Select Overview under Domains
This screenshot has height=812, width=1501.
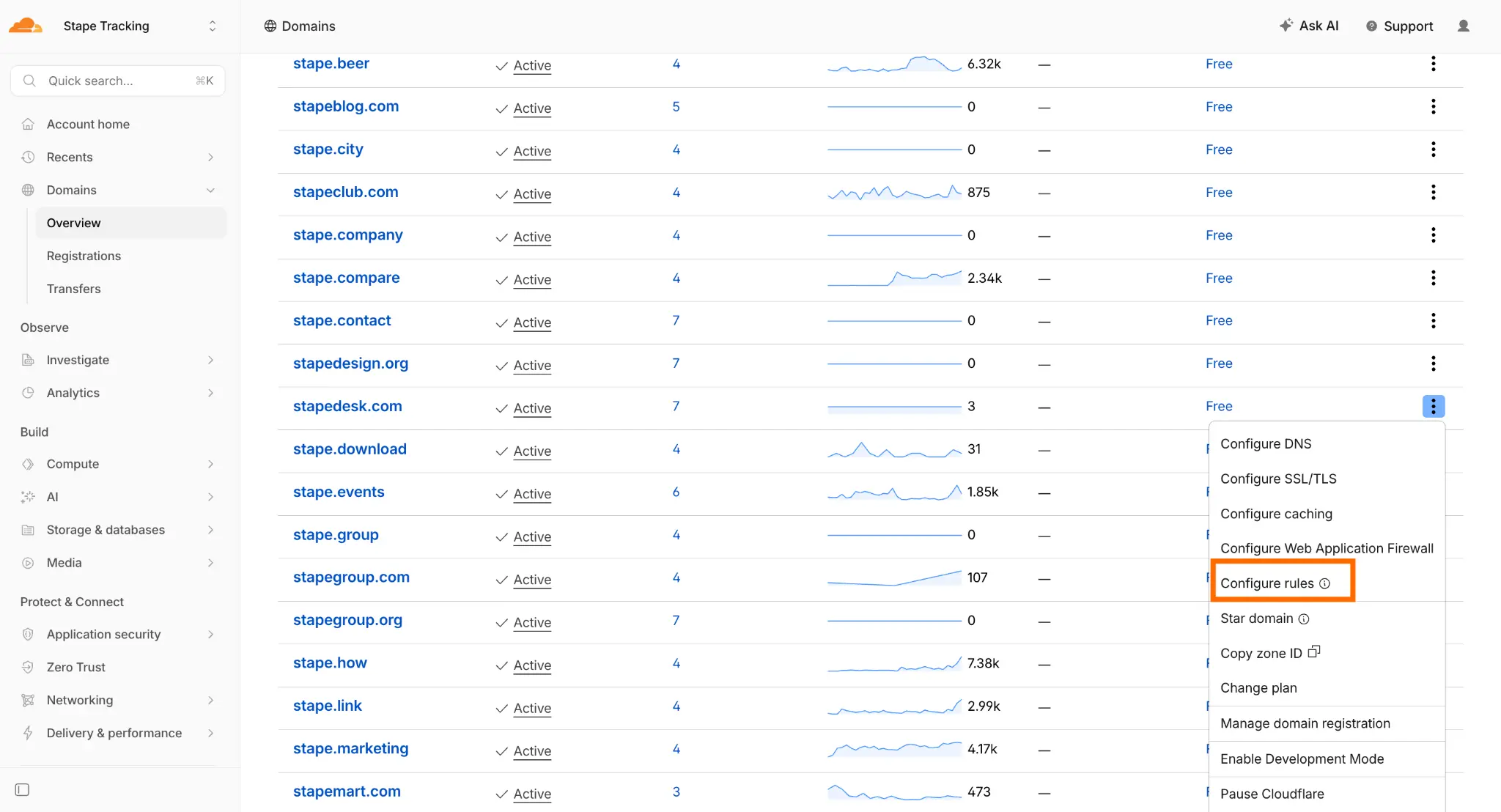(131, 223)
